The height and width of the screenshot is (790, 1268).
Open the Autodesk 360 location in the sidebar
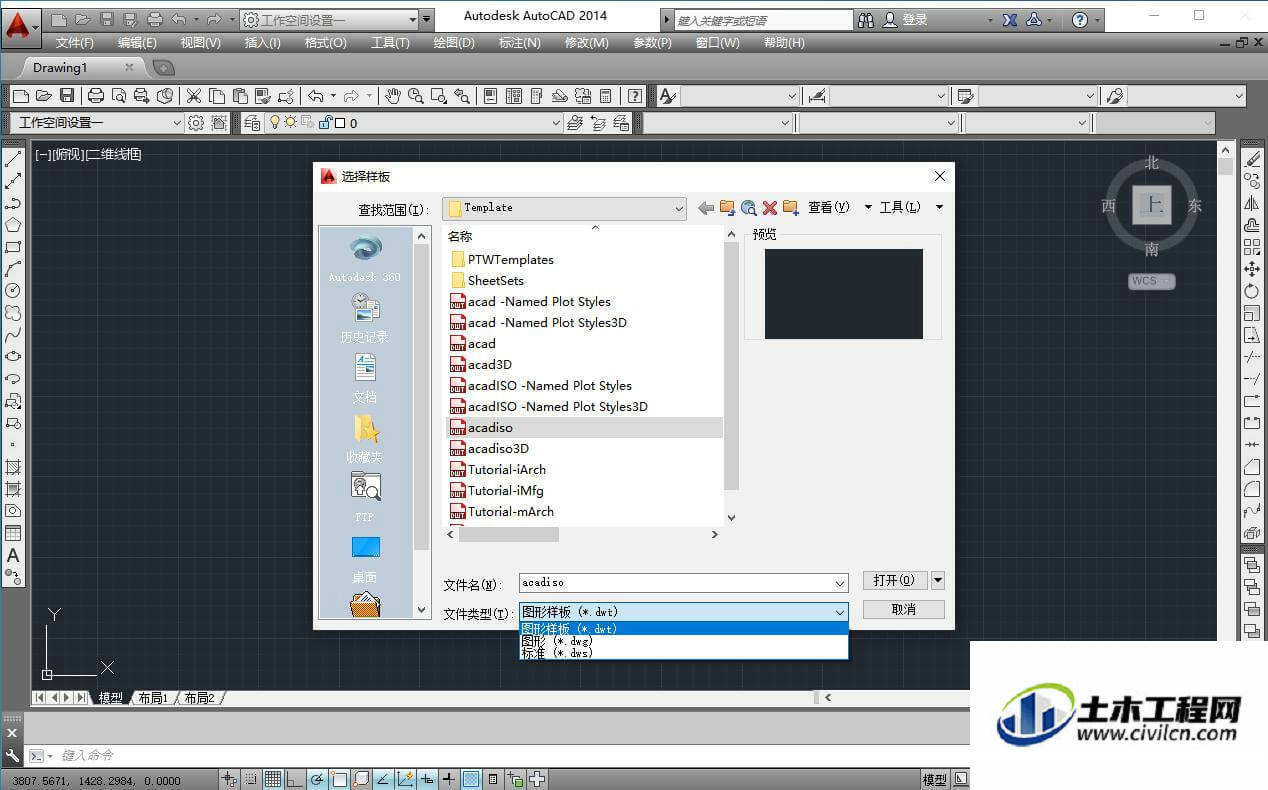click(365, 258)
